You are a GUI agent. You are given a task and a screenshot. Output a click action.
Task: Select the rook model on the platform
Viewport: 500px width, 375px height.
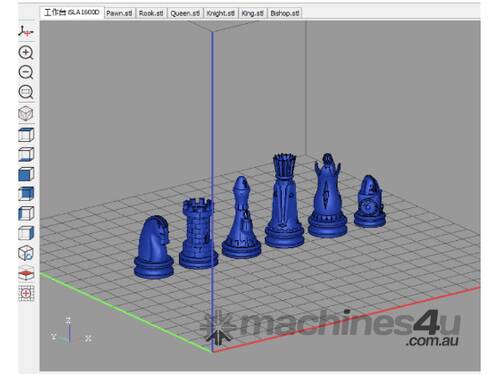coord(198,233)
